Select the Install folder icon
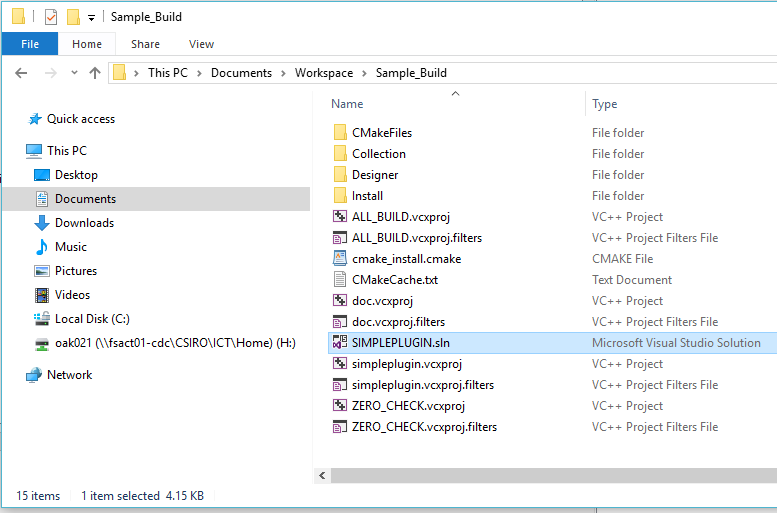This screenshot has width=777, height=513. [x=340, y=196]
